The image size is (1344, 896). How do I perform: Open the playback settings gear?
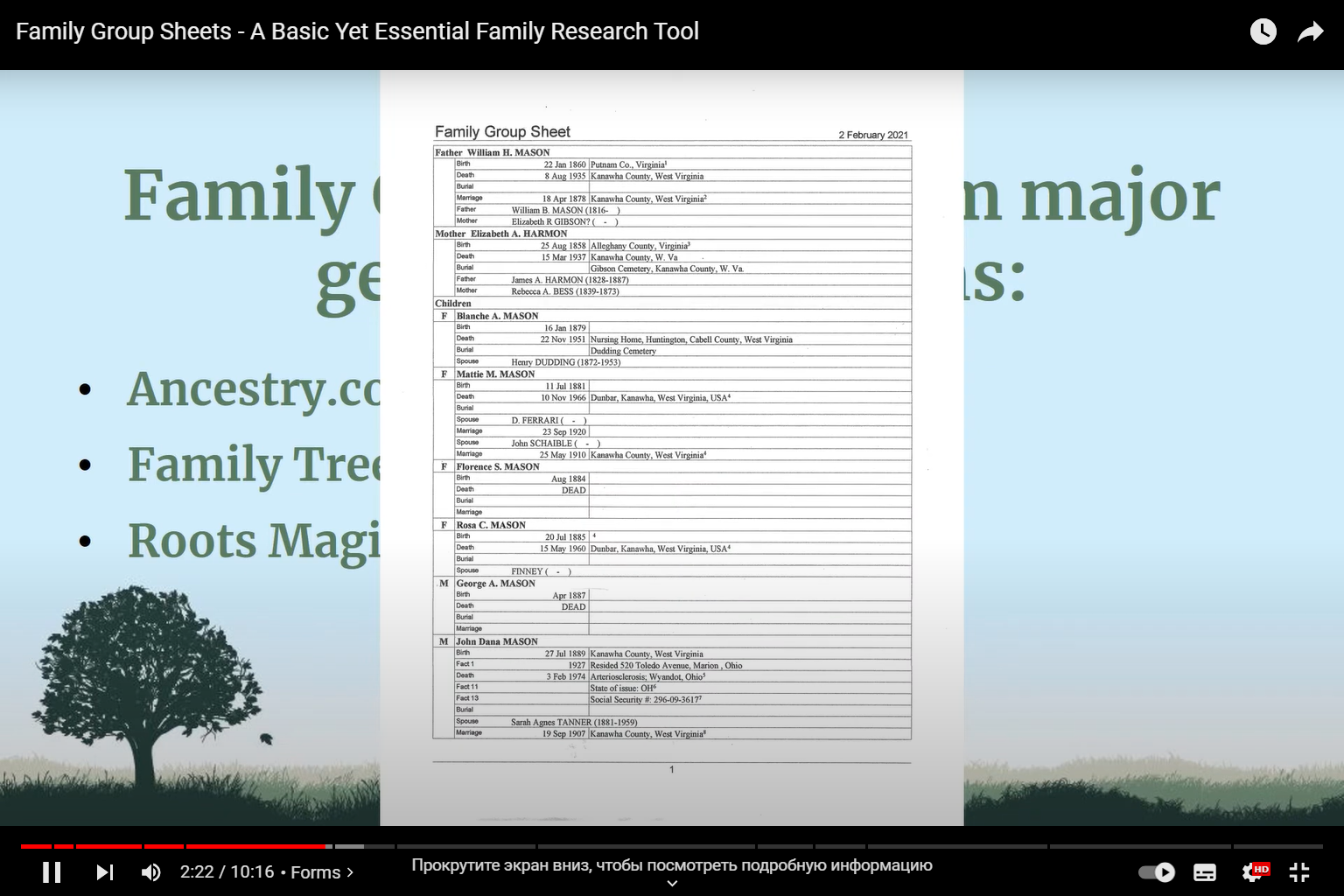tap(1251, 871)
